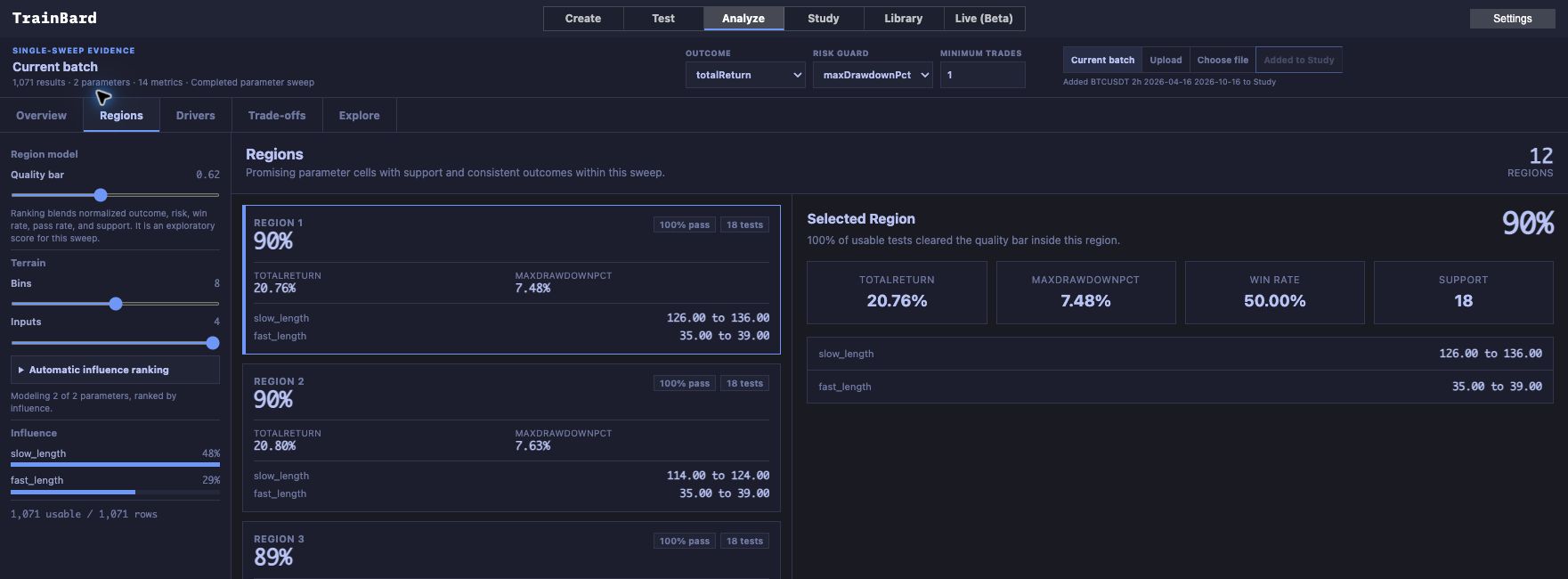Click Region 2 max drawdown 7.63%
Image resolution: width=1568 pixels, height=579 pixels.
pyautogui.click(x=532, y=446)
